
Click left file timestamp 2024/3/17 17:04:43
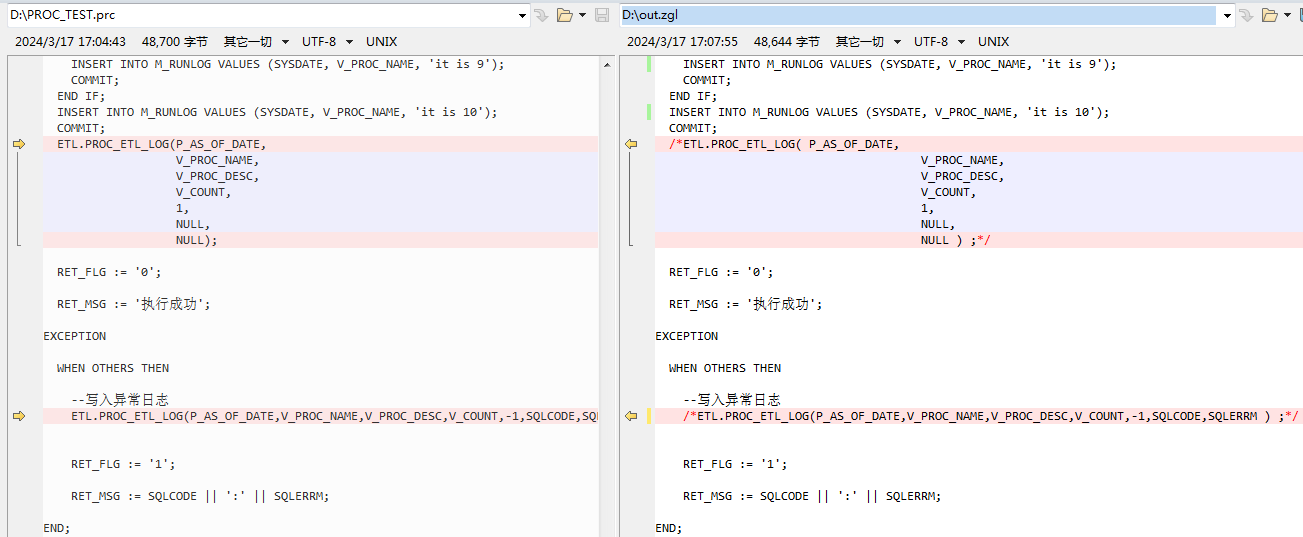pyautogui.click(x=70, y=41)
